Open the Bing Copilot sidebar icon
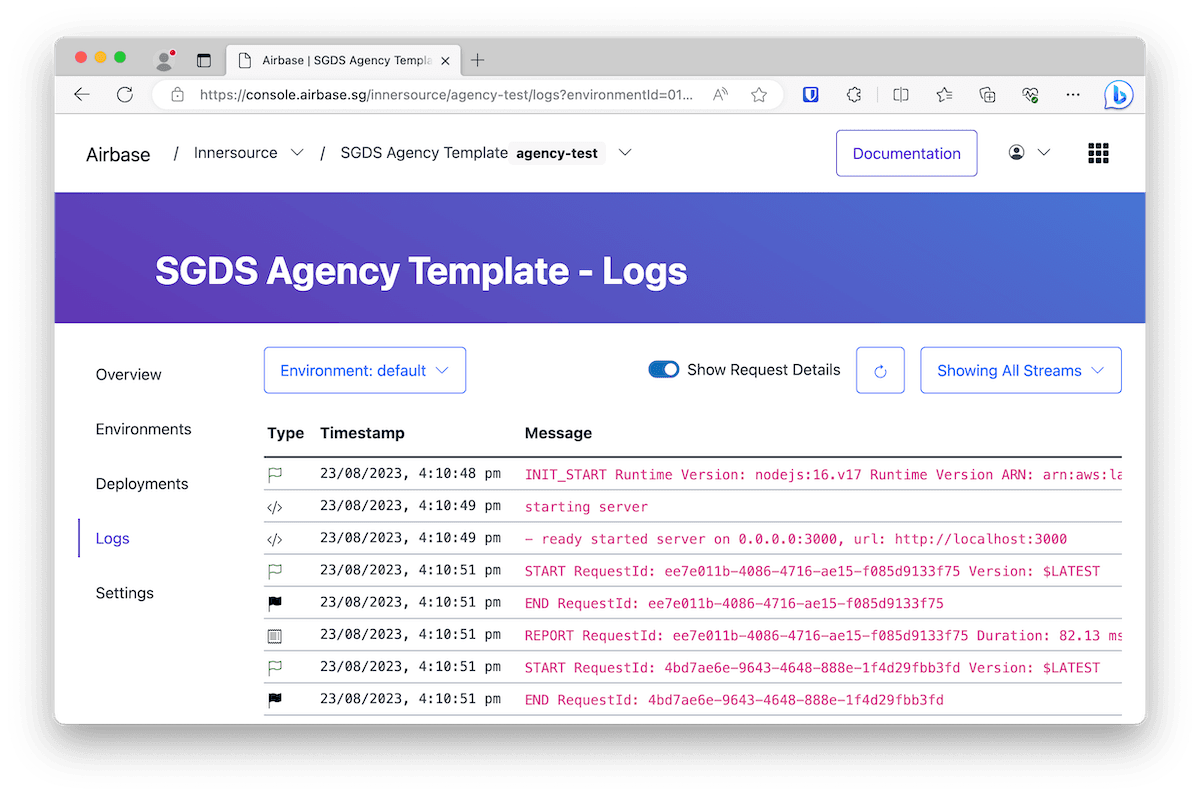Screen dimensions: 1200x796 click(x=1118, y=95)
